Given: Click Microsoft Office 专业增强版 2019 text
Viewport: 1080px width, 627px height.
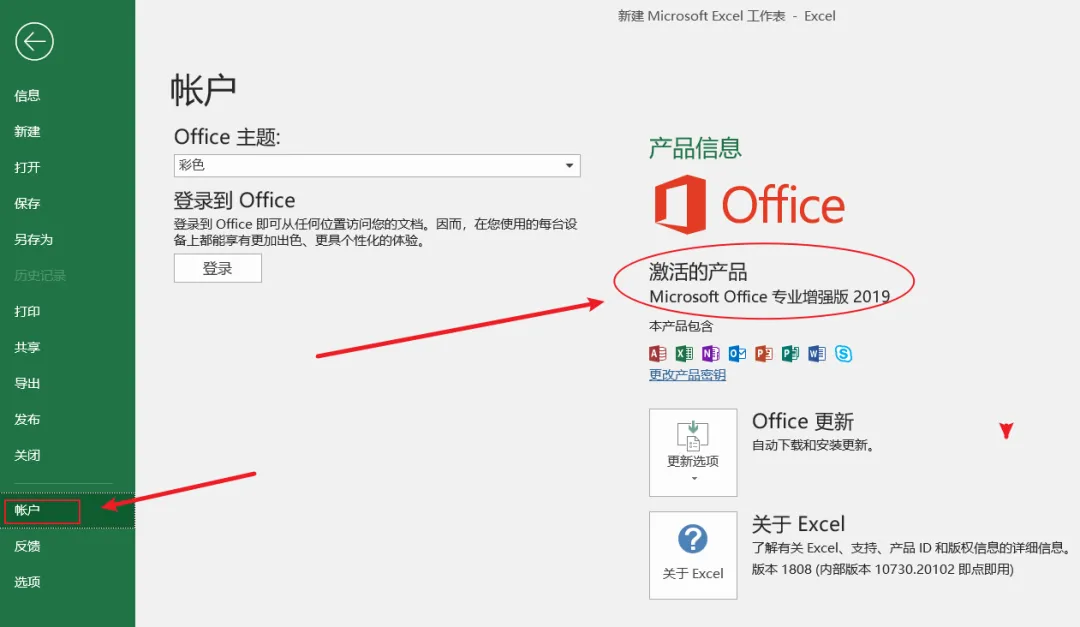Looking at the screenshot, I should click(769, 296).
